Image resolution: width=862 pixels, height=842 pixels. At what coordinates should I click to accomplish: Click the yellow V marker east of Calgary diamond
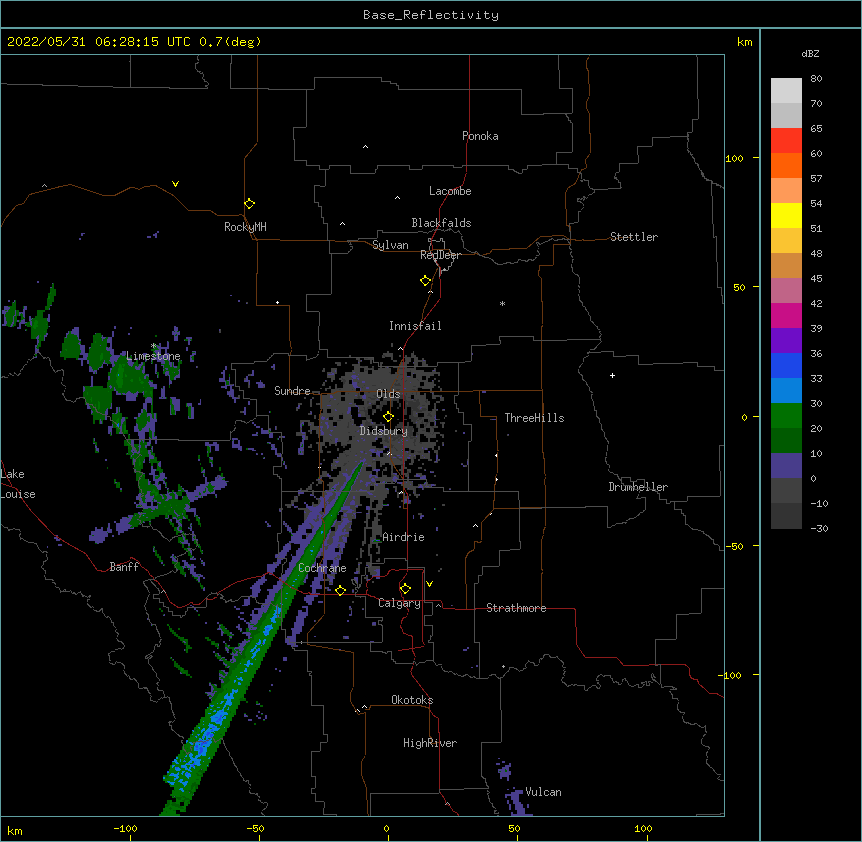point(429,584)
